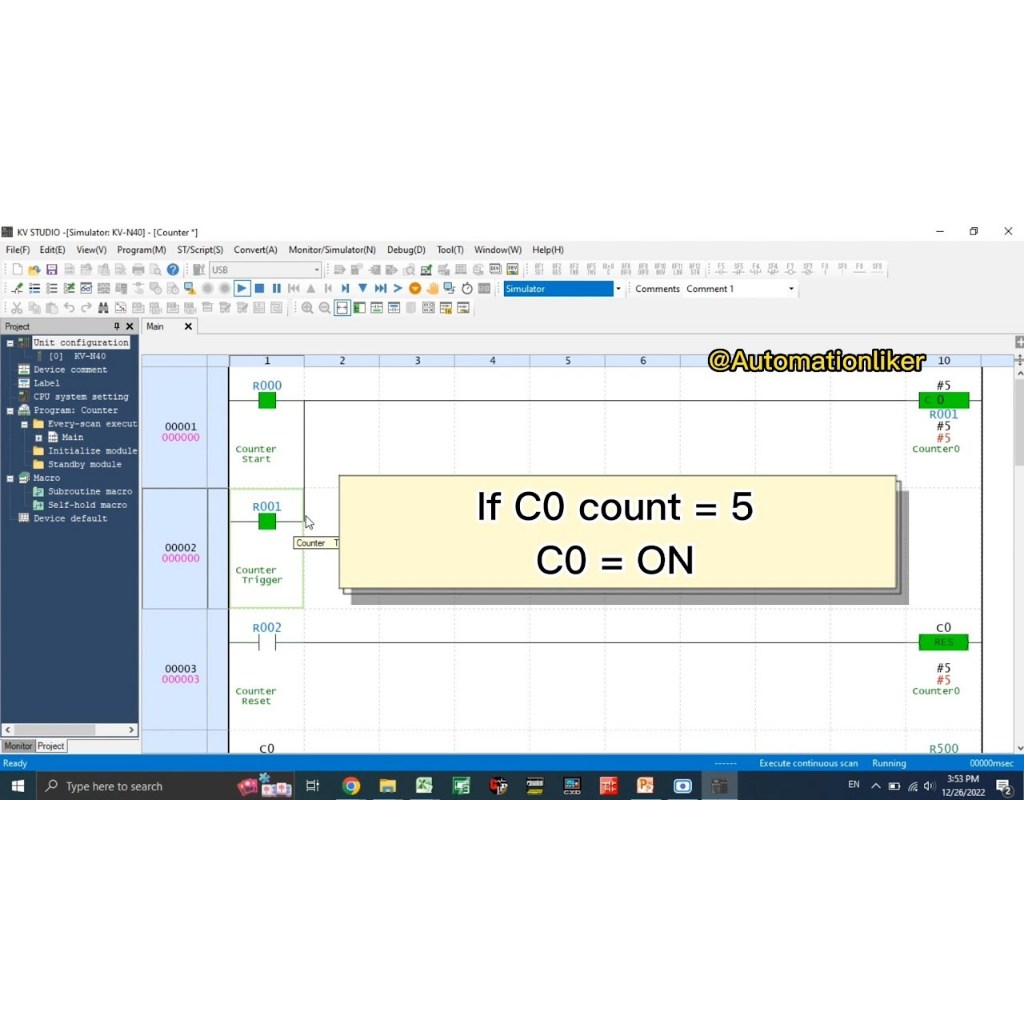Click the Undo arrow icon
The image size is (1024, 1024).
click(70, 307)
